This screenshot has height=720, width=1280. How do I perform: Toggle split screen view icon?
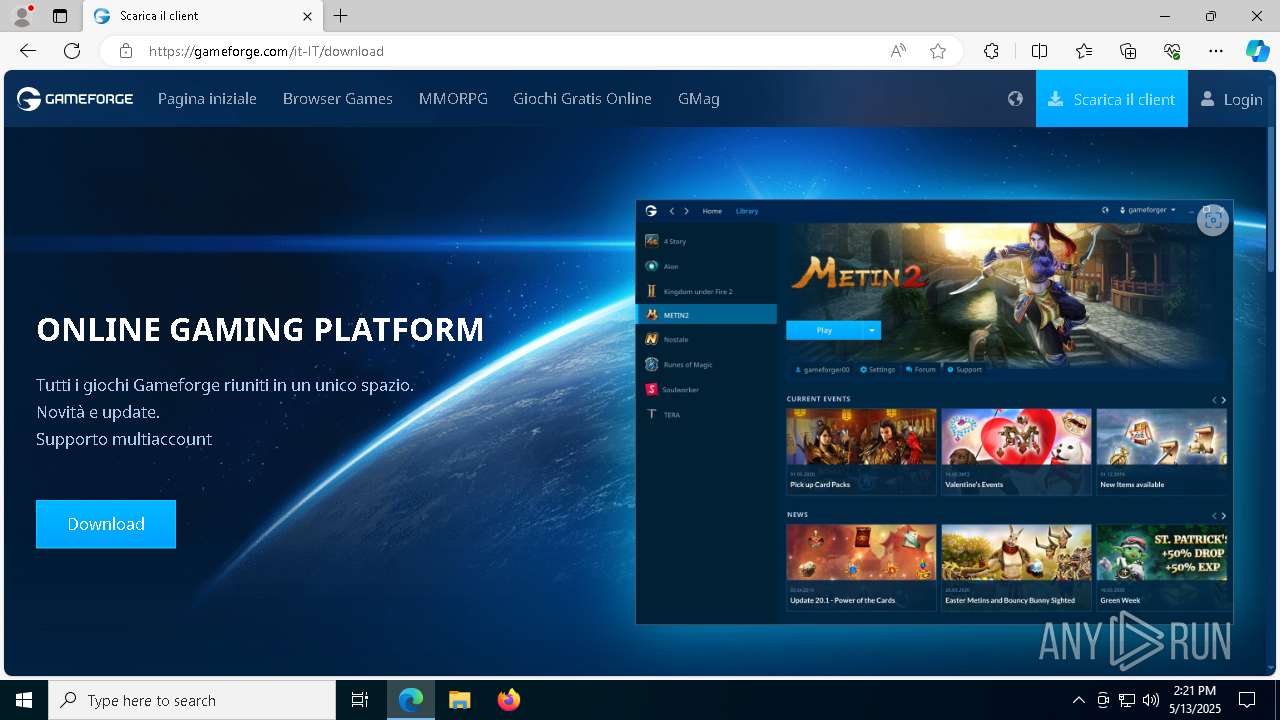coord(1039,51)
